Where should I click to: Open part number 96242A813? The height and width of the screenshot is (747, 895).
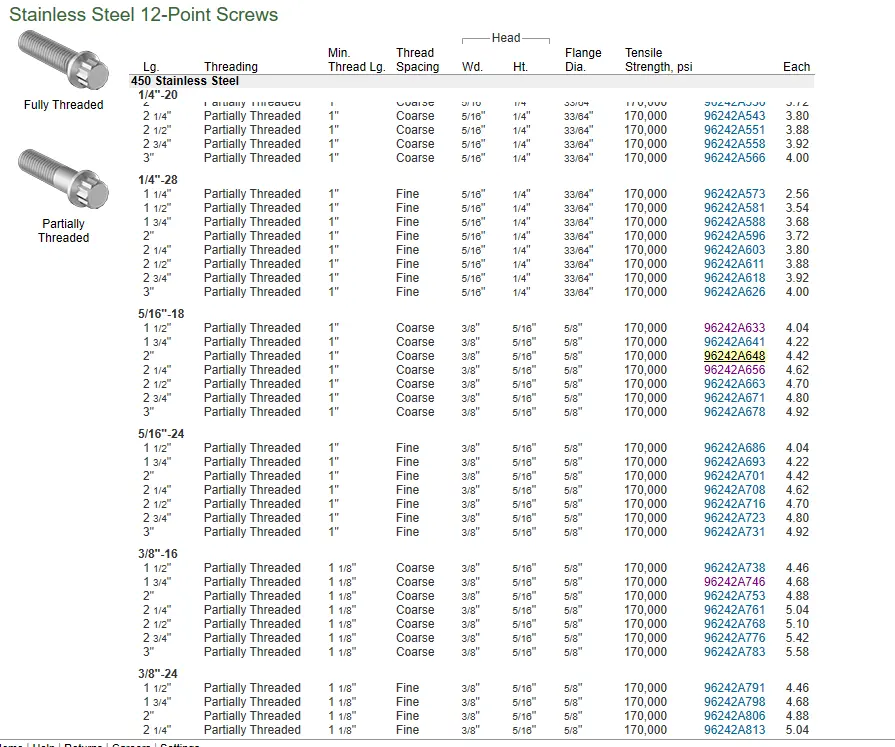point(734,730)
